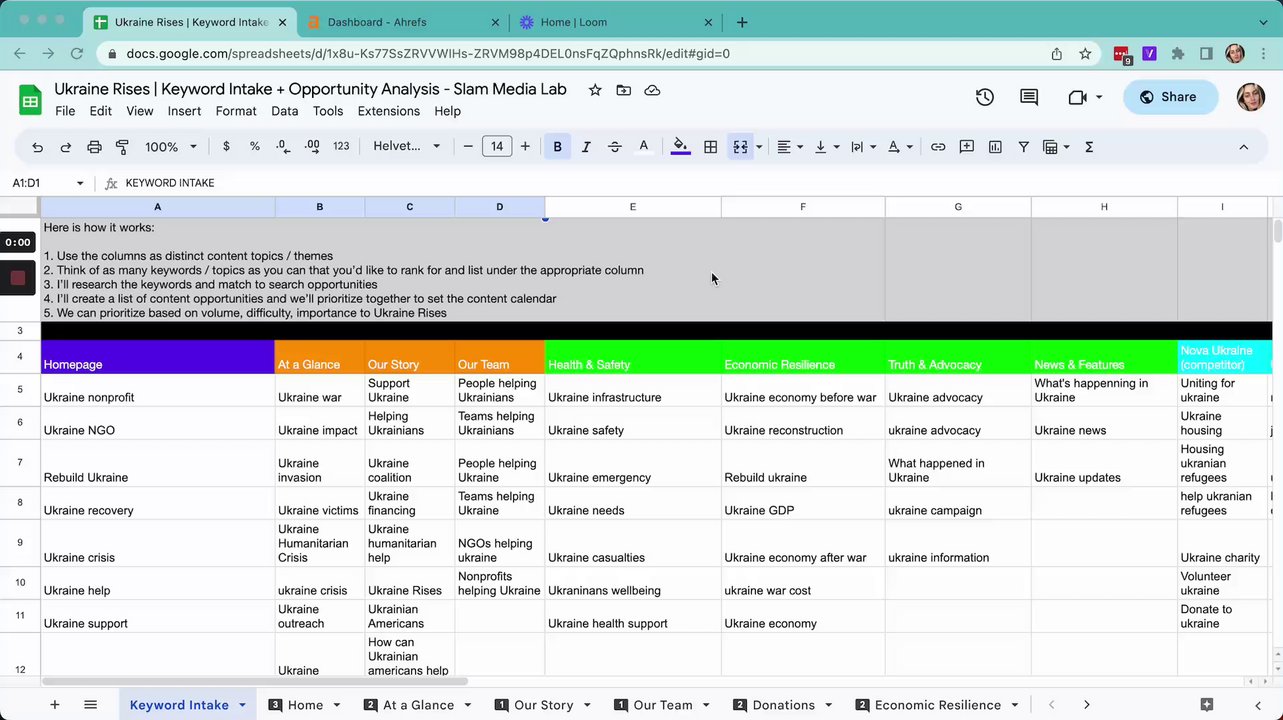Decrease decimal places in the toolbar
Viewport: 1283px width, 720px height.
[283, 146]
